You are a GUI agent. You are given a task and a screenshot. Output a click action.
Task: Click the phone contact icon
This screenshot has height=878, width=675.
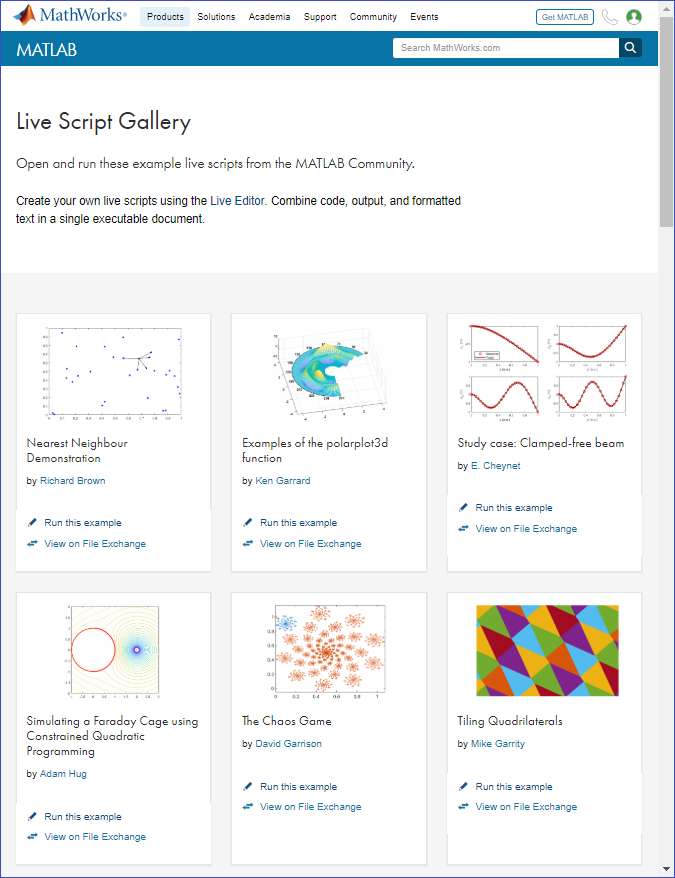[x=610, y=17]
